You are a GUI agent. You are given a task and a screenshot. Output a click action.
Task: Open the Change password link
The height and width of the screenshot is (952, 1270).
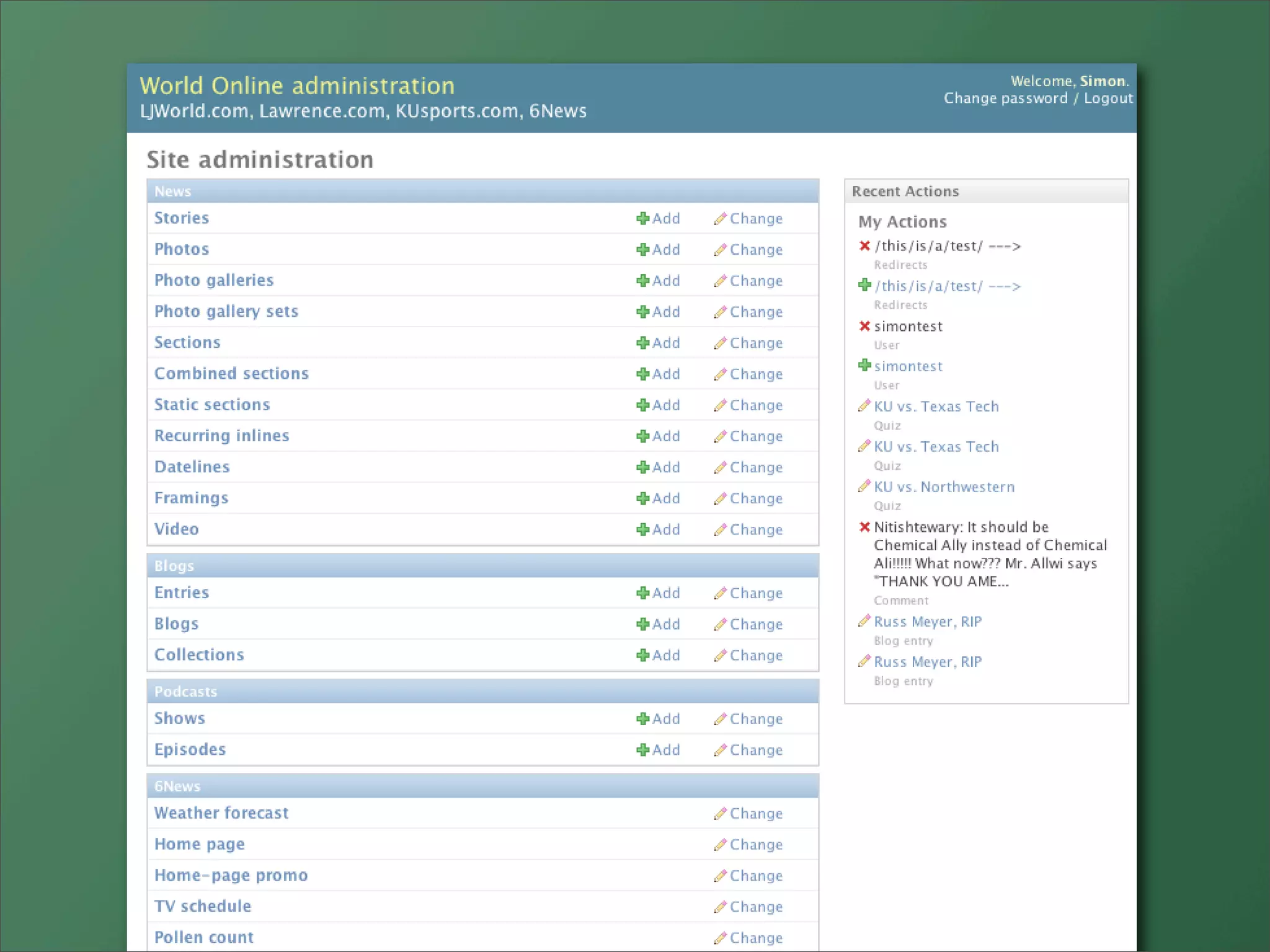pos(1005,99)
